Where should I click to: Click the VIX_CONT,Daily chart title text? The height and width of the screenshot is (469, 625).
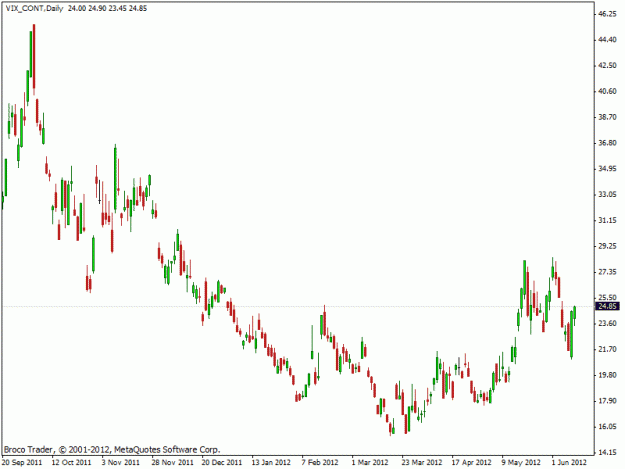click(x=34, y=8)
